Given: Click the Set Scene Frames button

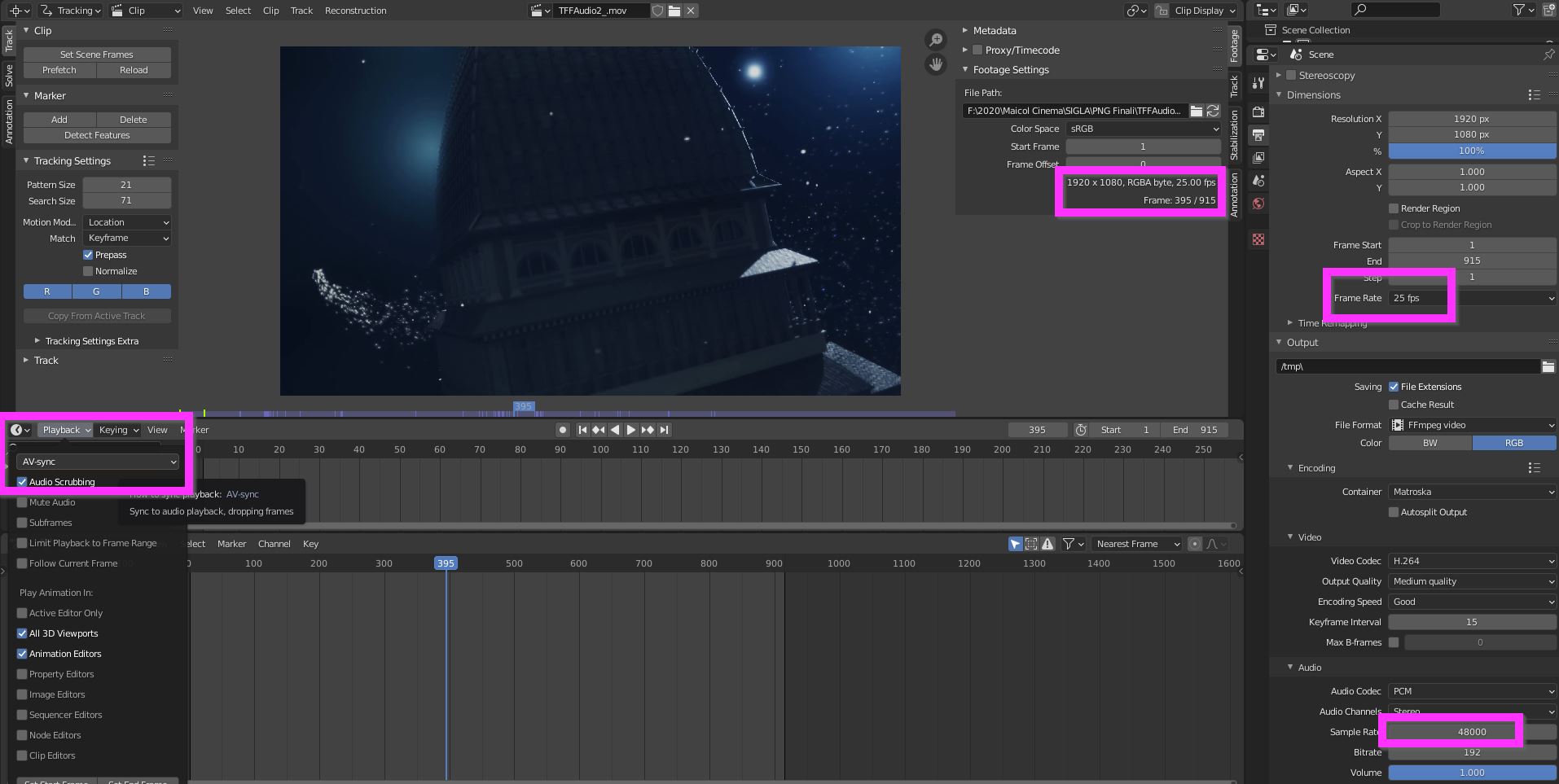Looking at the screenshot, I should pos(97,55).
